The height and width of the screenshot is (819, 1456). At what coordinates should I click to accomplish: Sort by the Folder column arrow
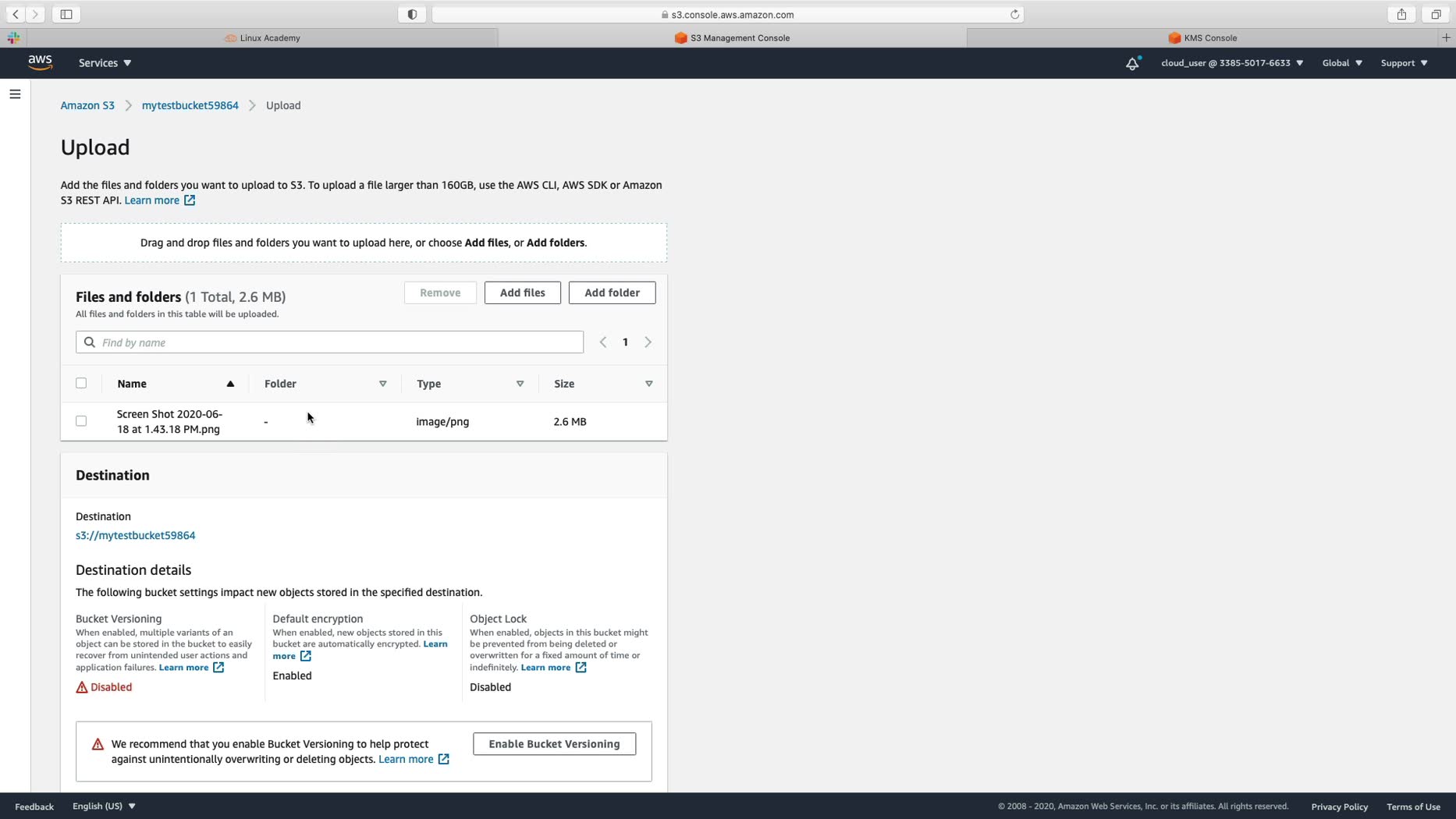click(383, 384)
